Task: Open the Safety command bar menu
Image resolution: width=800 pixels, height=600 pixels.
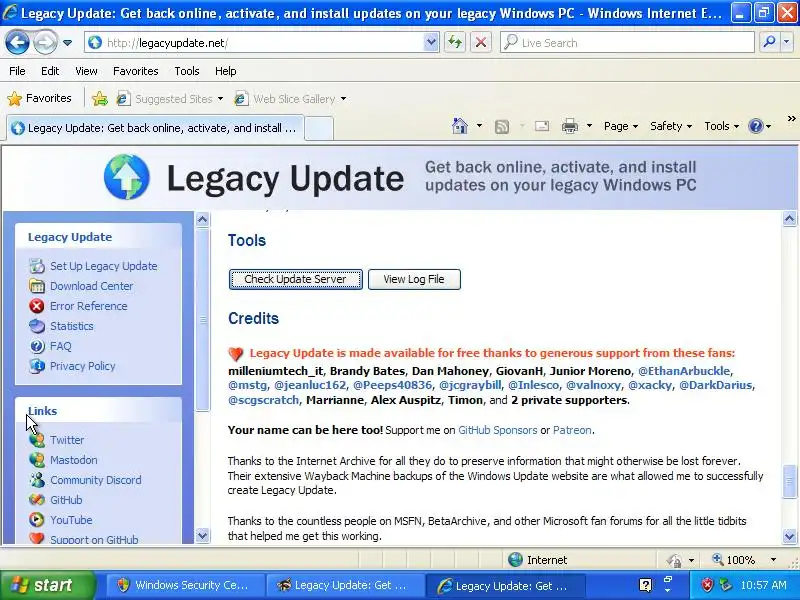Action: (671, 126)
